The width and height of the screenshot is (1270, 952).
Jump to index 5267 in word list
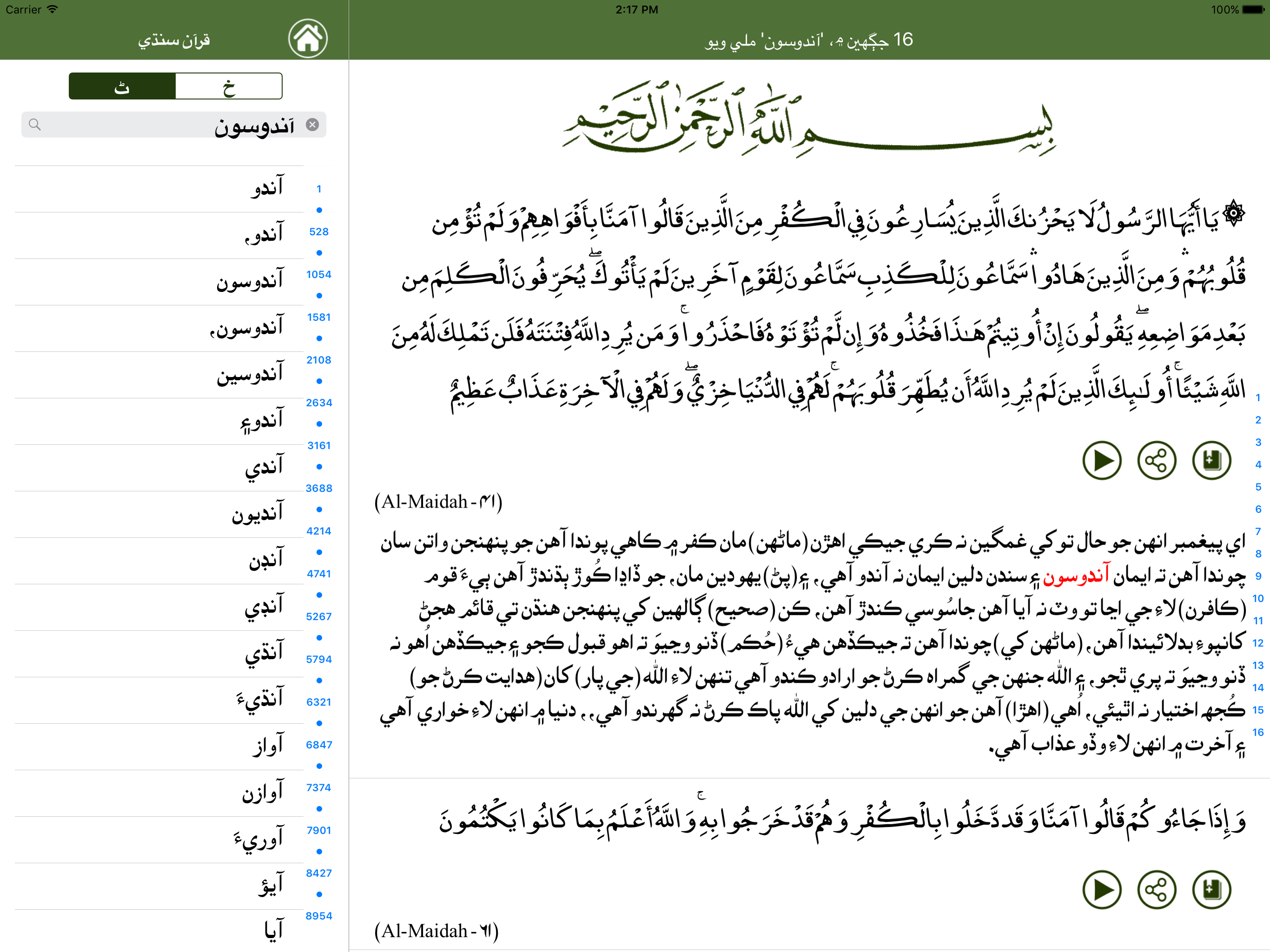click(x=318, y=617)
